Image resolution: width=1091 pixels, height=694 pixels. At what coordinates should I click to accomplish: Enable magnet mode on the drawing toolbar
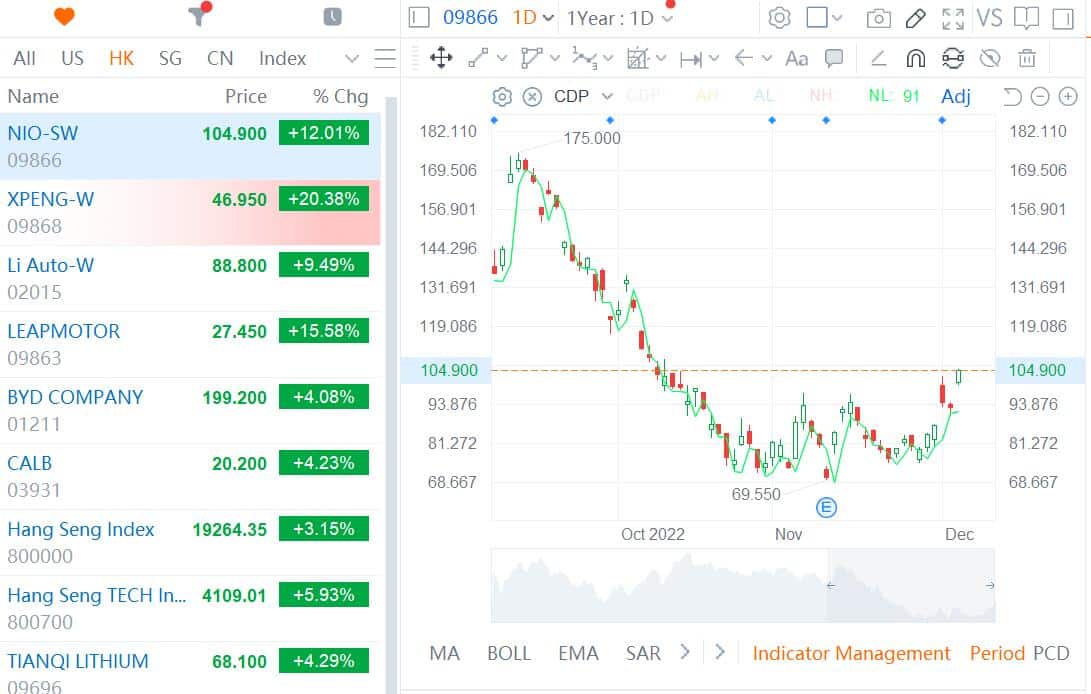(916, 59)
